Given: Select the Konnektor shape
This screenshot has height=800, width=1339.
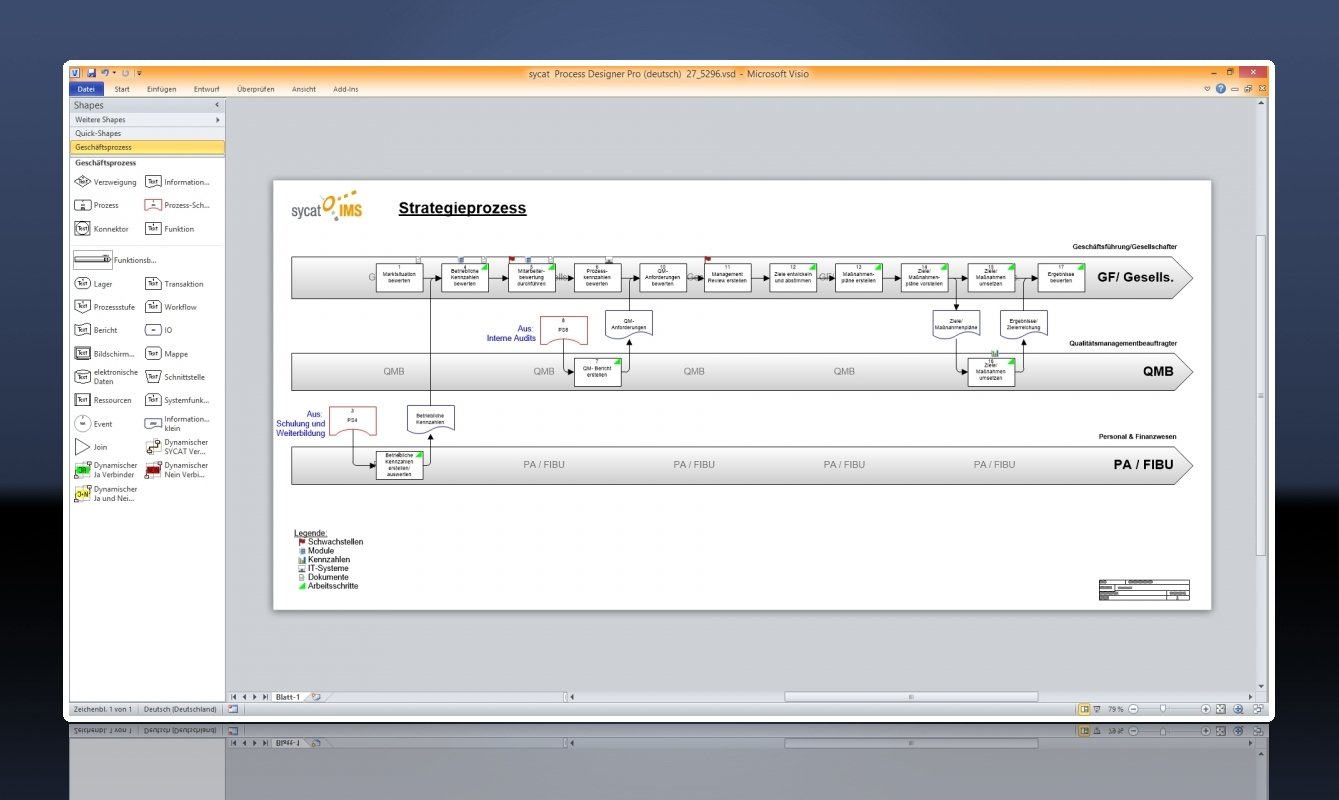Looking at the screenshot, I should [101, 229].
